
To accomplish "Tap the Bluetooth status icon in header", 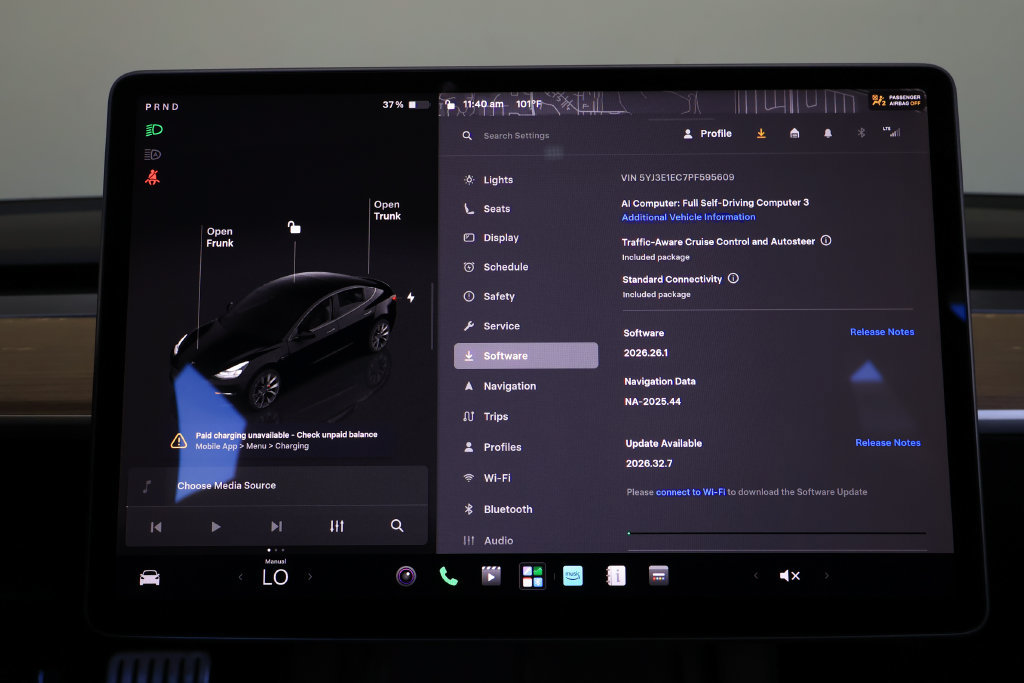I will pyautogui.click(x=861, y=133).
